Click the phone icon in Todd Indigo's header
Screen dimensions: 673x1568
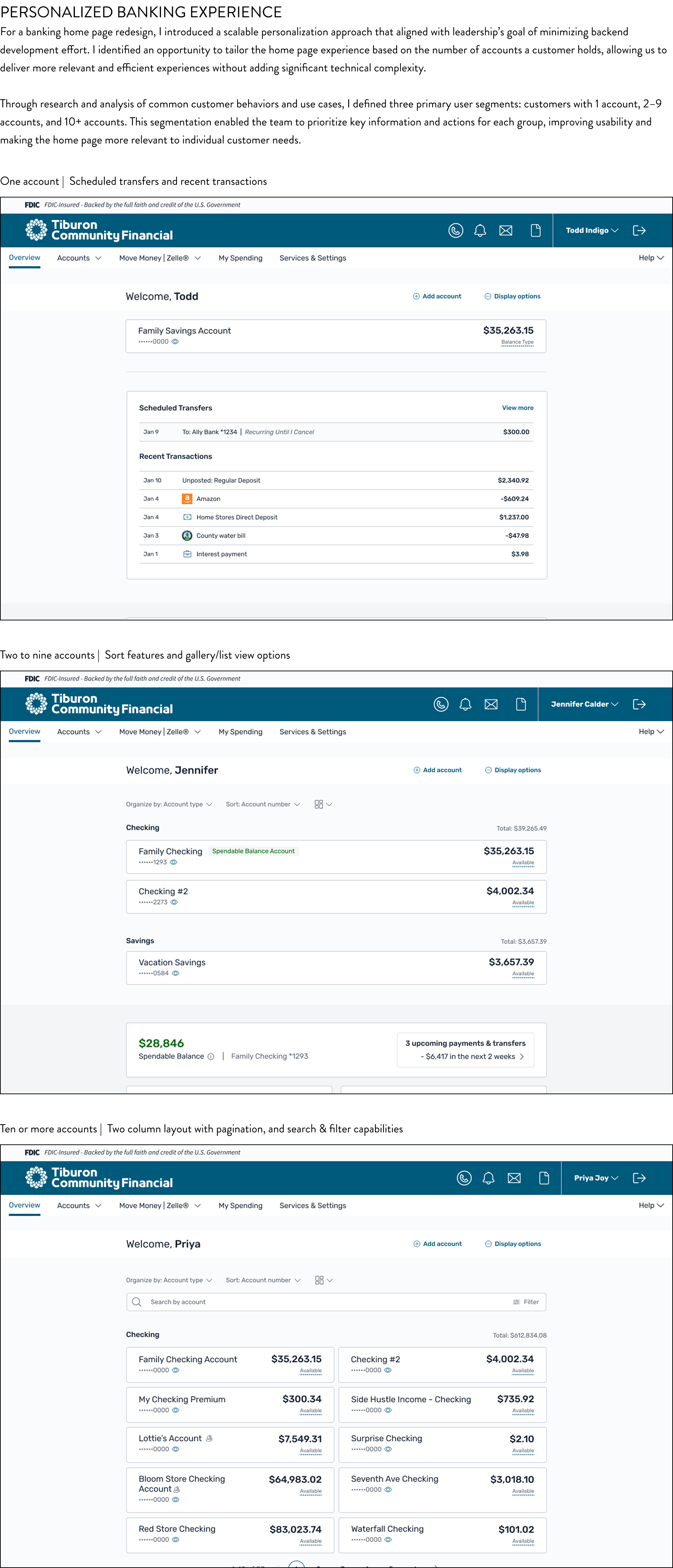coord(455,231)
